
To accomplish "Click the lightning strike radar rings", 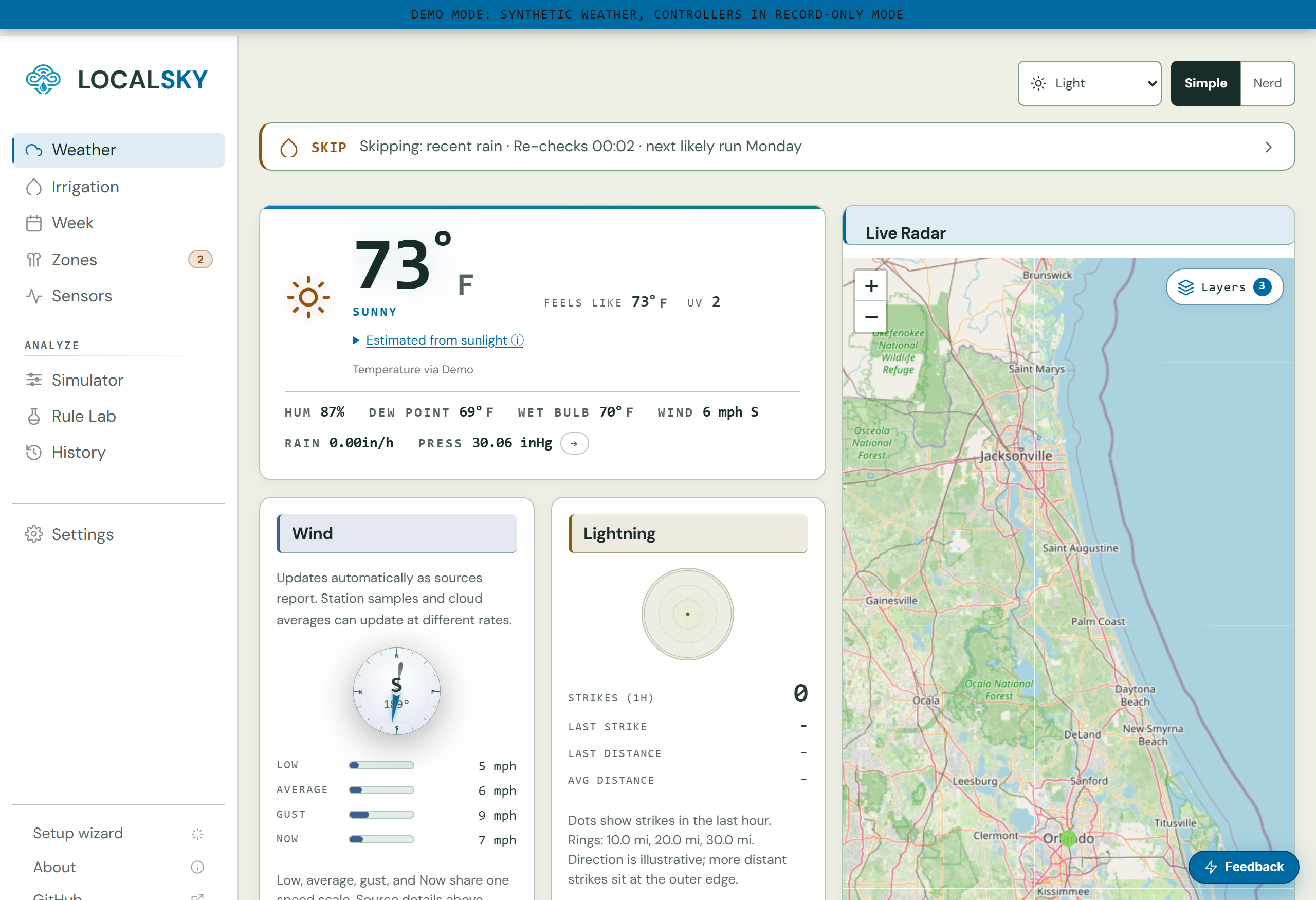I will (x=687, y=614).
